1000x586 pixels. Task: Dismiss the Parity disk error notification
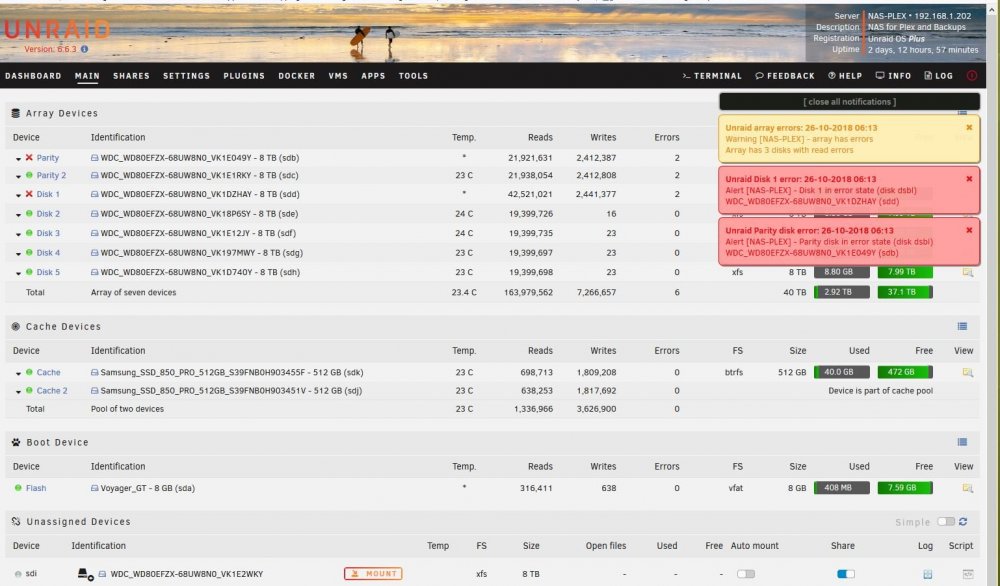(969, 230)
